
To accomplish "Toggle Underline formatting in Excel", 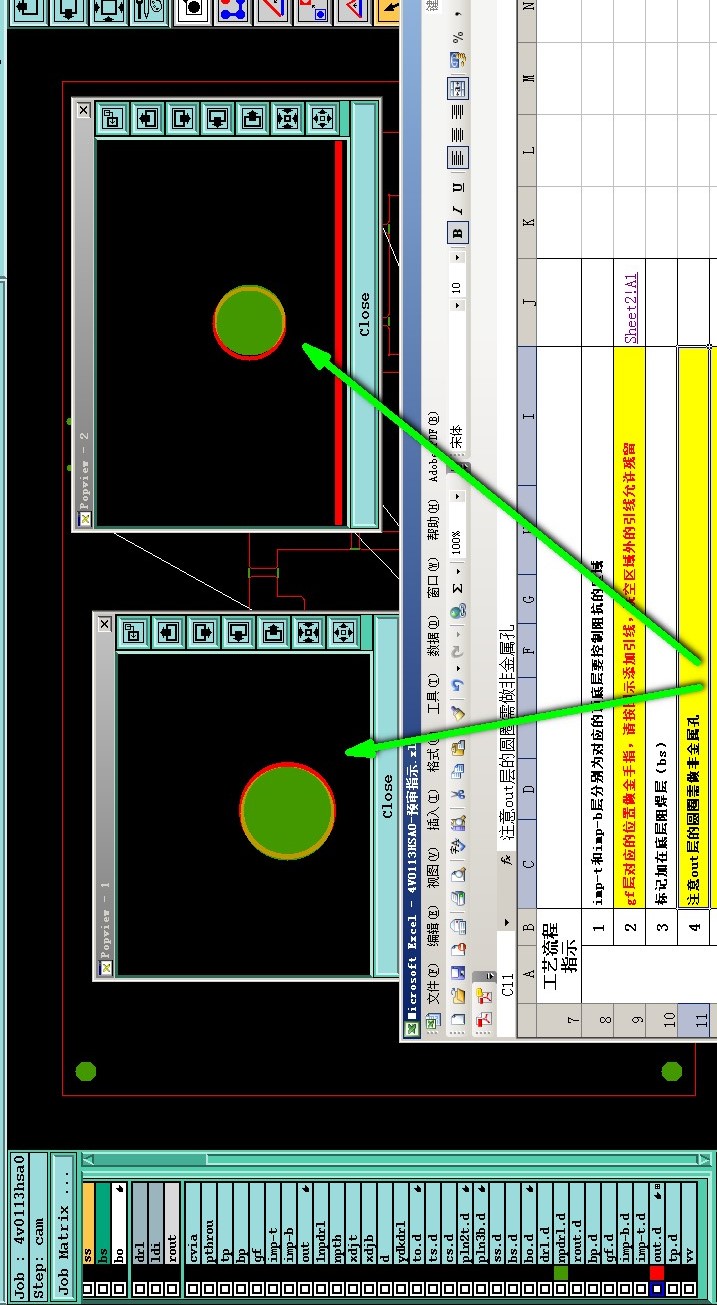I will click(457, 186).
